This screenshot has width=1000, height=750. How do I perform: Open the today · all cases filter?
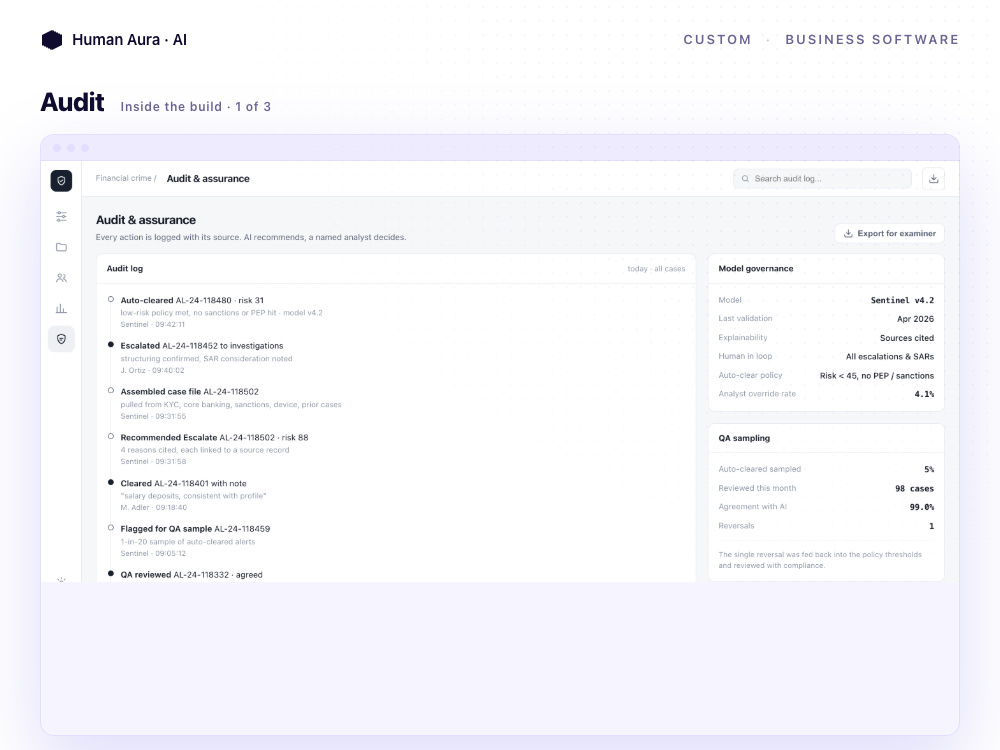tap(656, 269)
